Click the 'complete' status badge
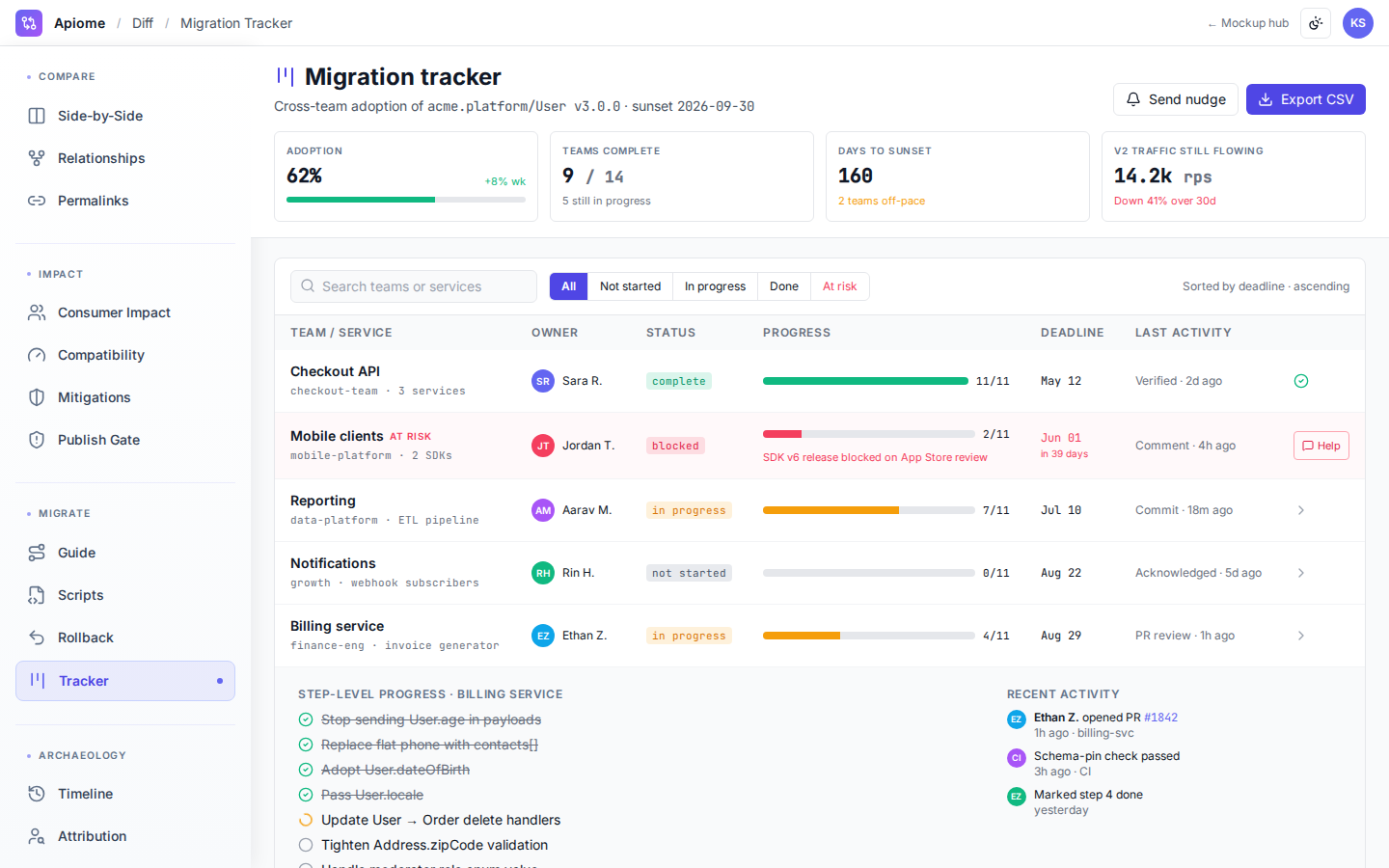 pyautogui.click(x=679, y=381)
